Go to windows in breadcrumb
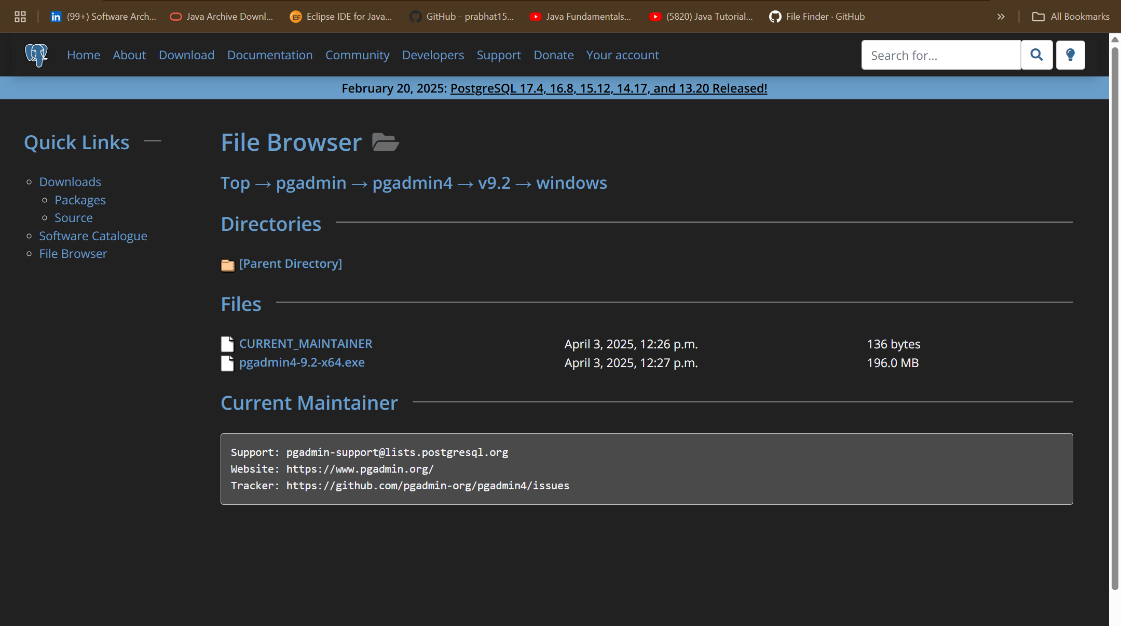 coord(571,183)
